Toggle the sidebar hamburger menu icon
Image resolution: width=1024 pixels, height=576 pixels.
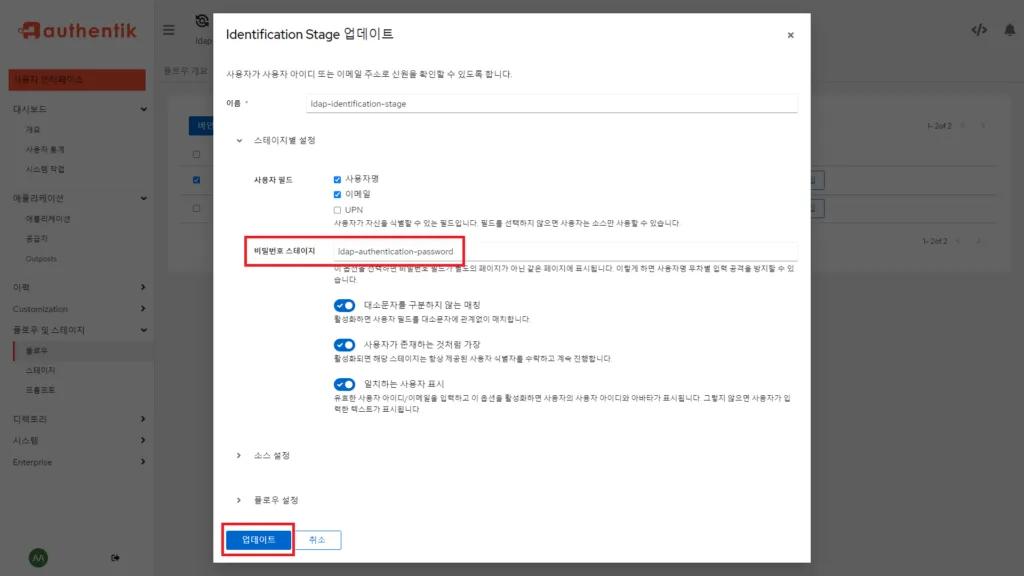click(x=168, y=30)
